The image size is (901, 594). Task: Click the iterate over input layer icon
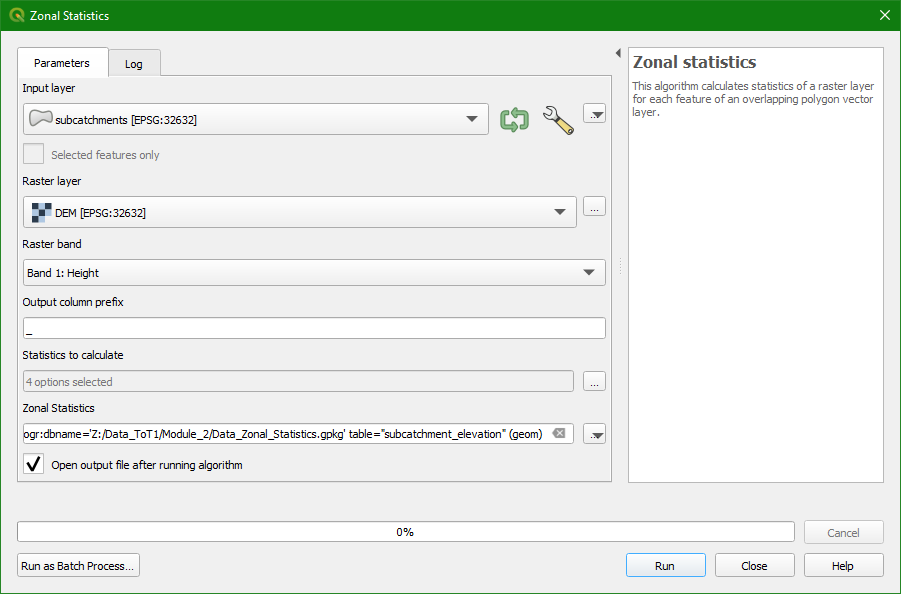(x=514, y=119)
